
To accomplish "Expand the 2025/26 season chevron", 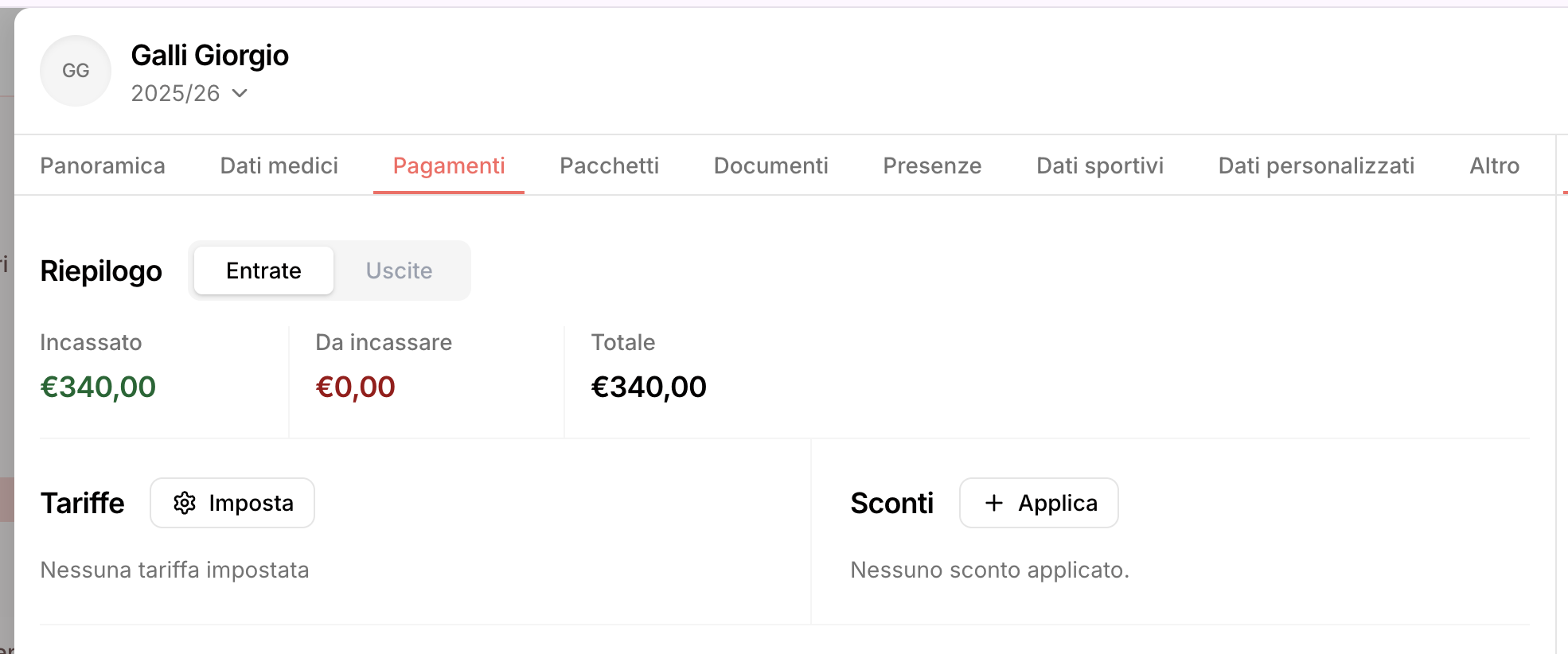I will point(240,93).
